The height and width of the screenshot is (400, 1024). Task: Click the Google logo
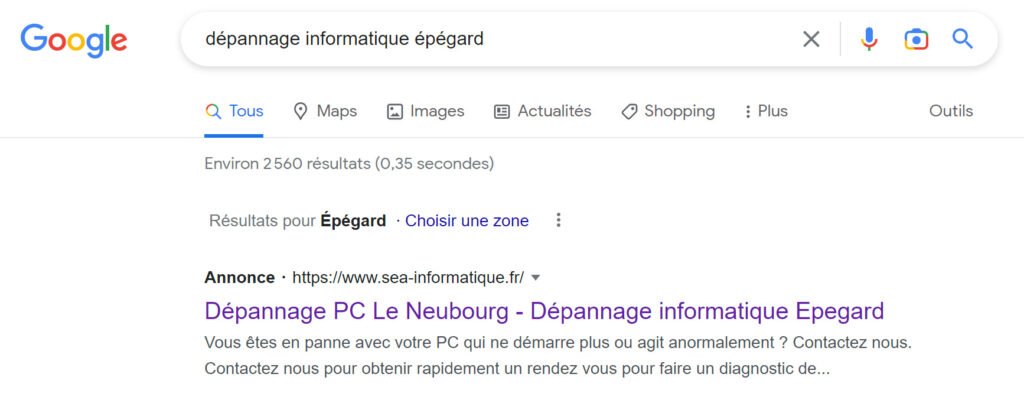74,41
